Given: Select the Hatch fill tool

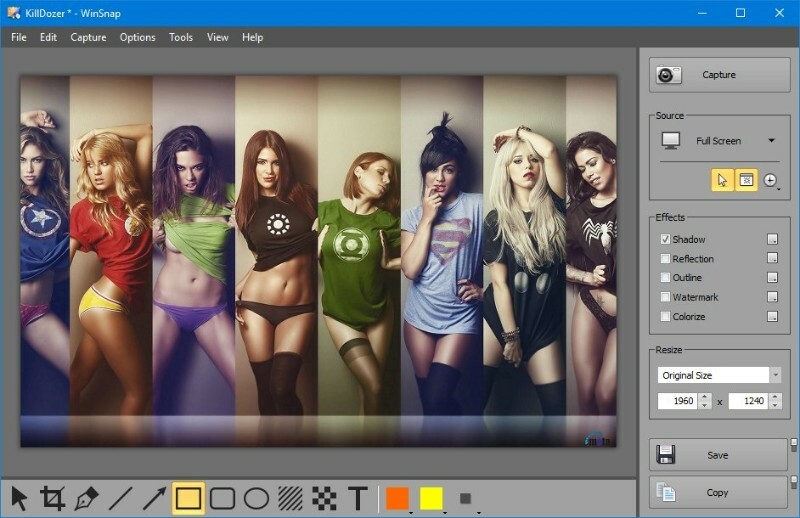Looking at the screenshot, I should [x=290, y=498].
